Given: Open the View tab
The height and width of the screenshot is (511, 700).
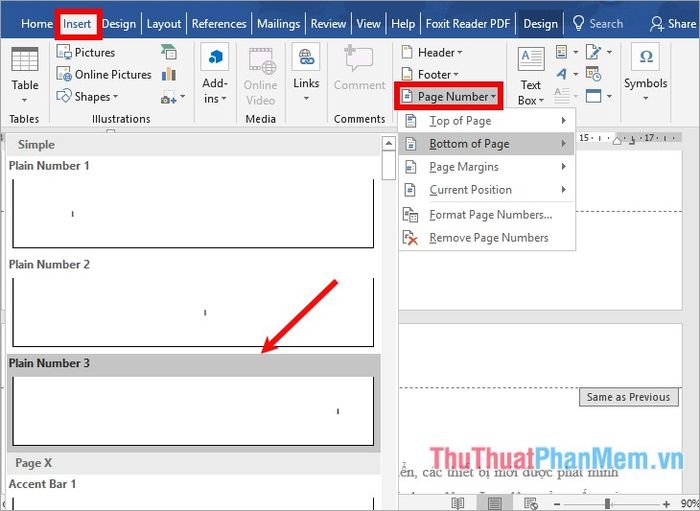Looking at the screenshot, I should tap(368, 24).
